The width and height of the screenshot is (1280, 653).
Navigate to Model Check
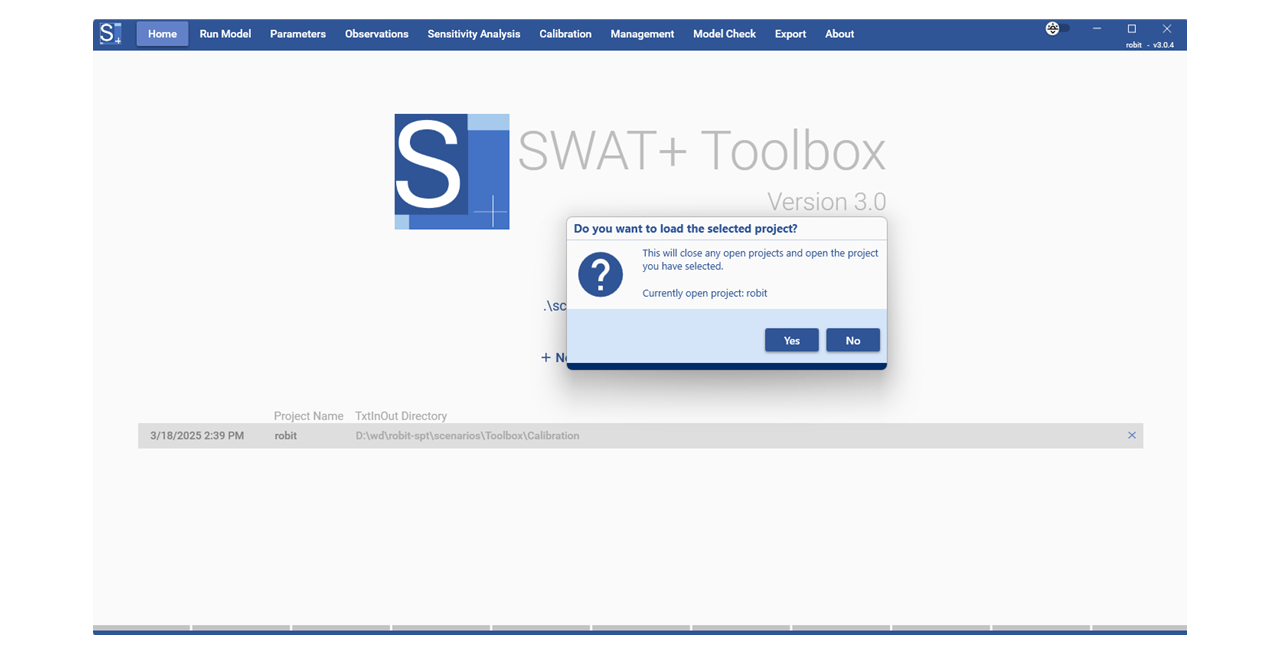pos(724,34)
